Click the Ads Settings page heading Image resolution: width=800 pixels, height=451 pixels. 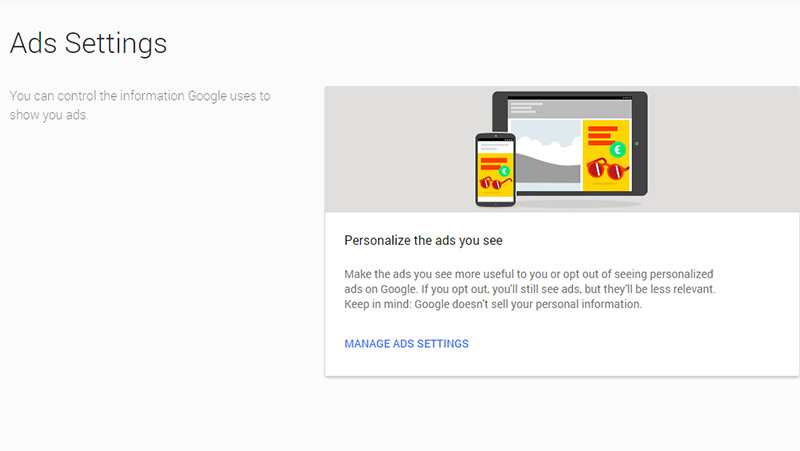pyautogui.click(x=88, y=43)
